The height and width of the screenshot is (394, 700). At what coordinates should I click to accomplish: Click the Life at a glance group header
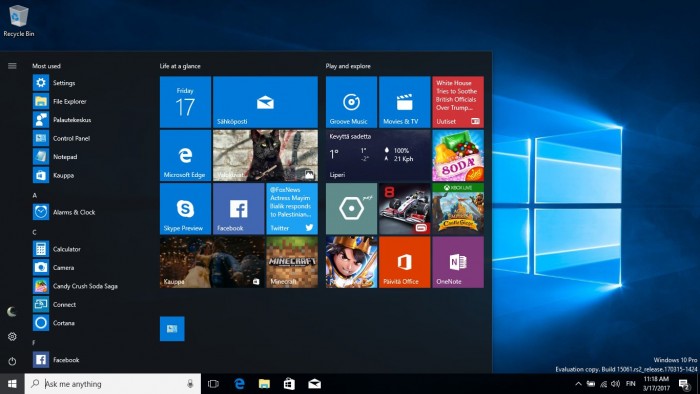(x=180, y=66)
